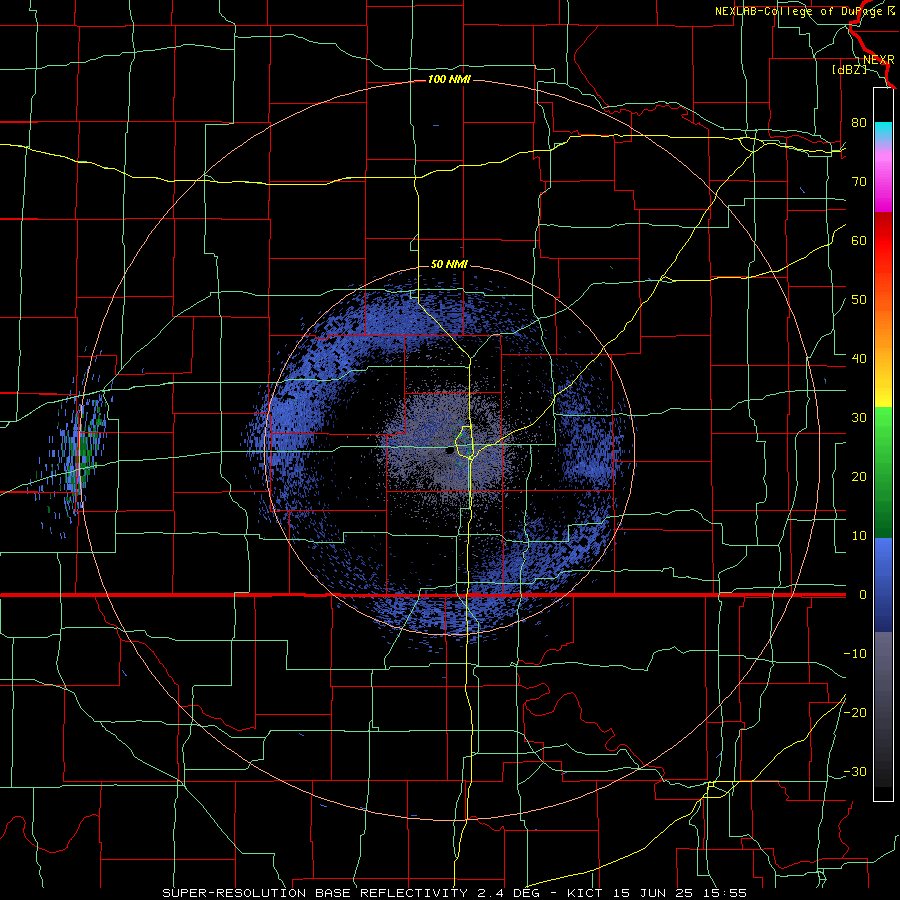This screenshot has height=900, width=900.
Task: Click the -10 dBZ scale label
Action: (x=855, y=654)
